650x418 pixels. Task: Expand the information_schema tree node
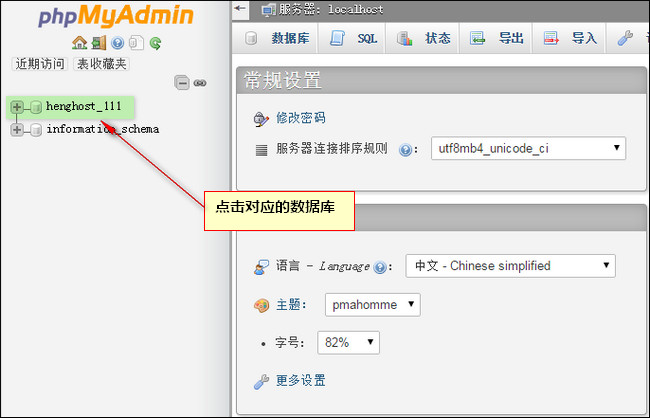click(x=17, y=129)
